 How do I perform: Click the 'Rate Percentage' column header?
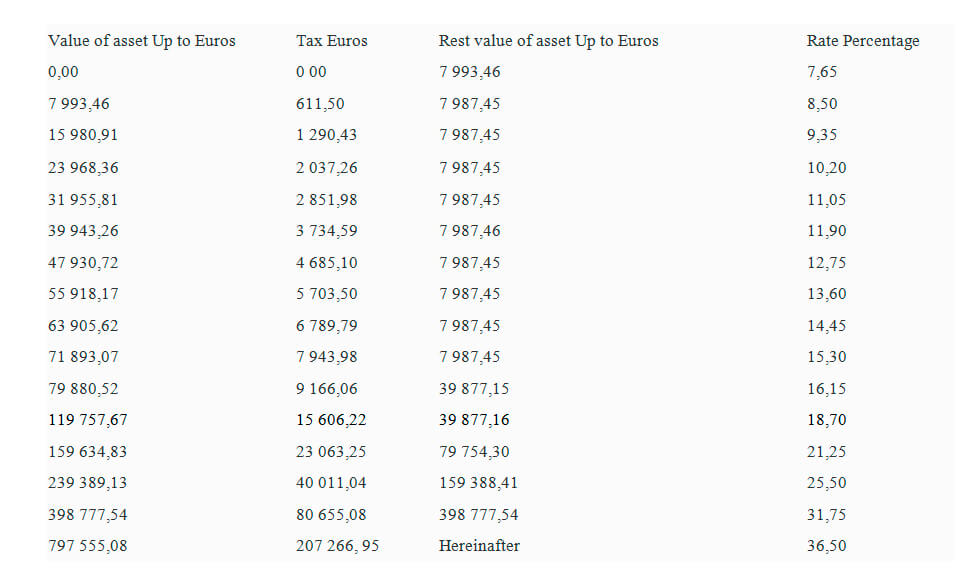(x=862, y=41)
